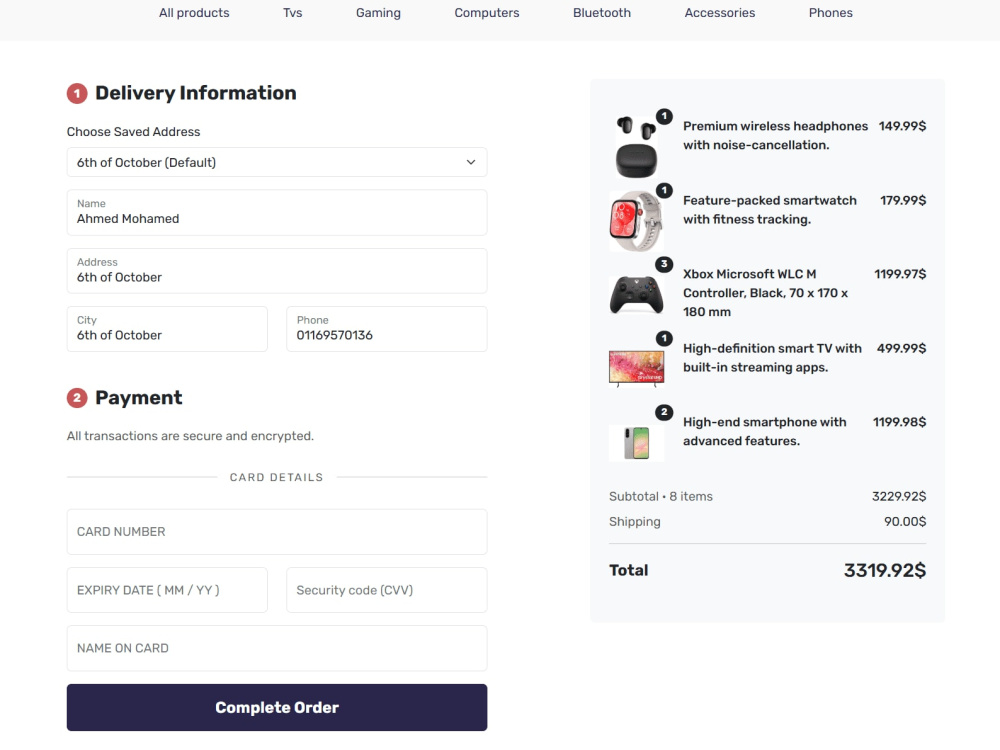Browse the Computers category
The width and height of the screenshot is (1000, 750).
click(487, 13)
